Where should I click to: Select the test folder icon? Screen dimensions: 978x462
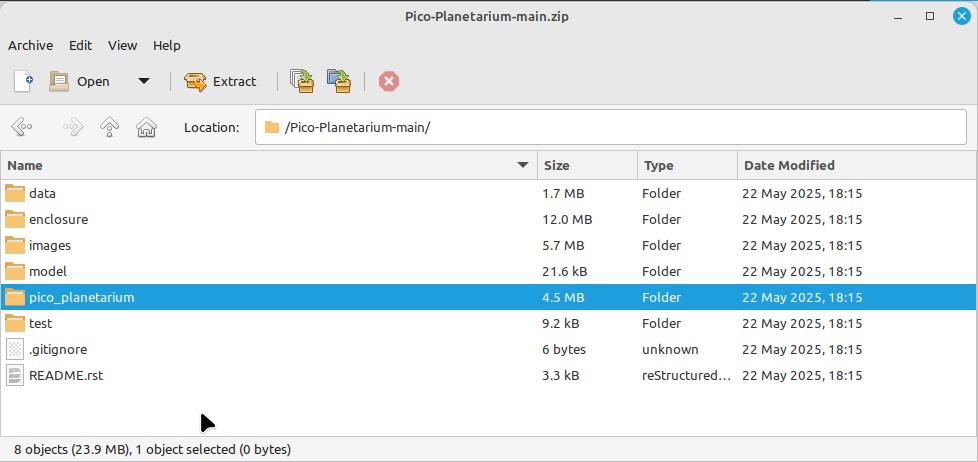(14, 324)
